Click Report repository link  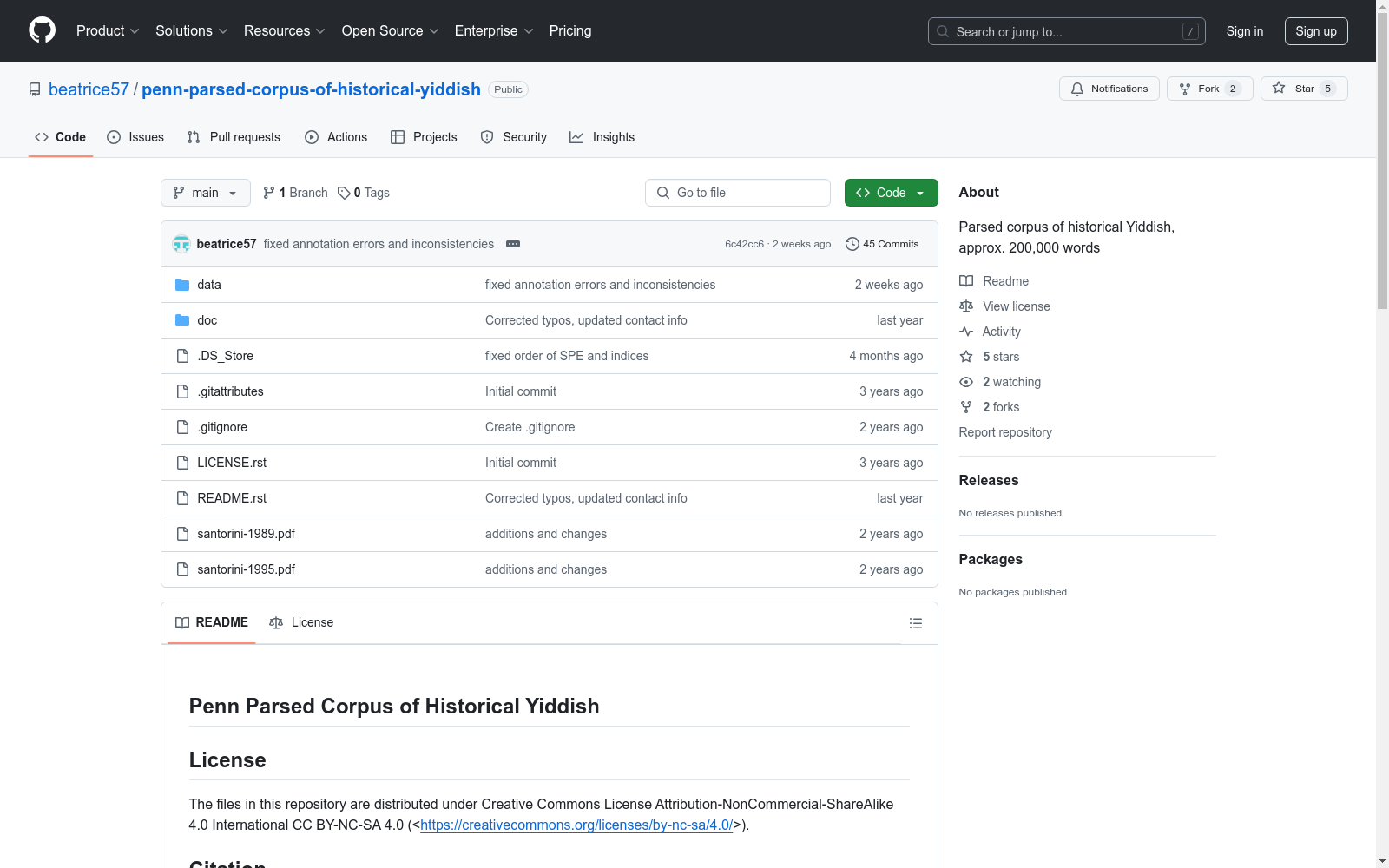(1005, 432)
